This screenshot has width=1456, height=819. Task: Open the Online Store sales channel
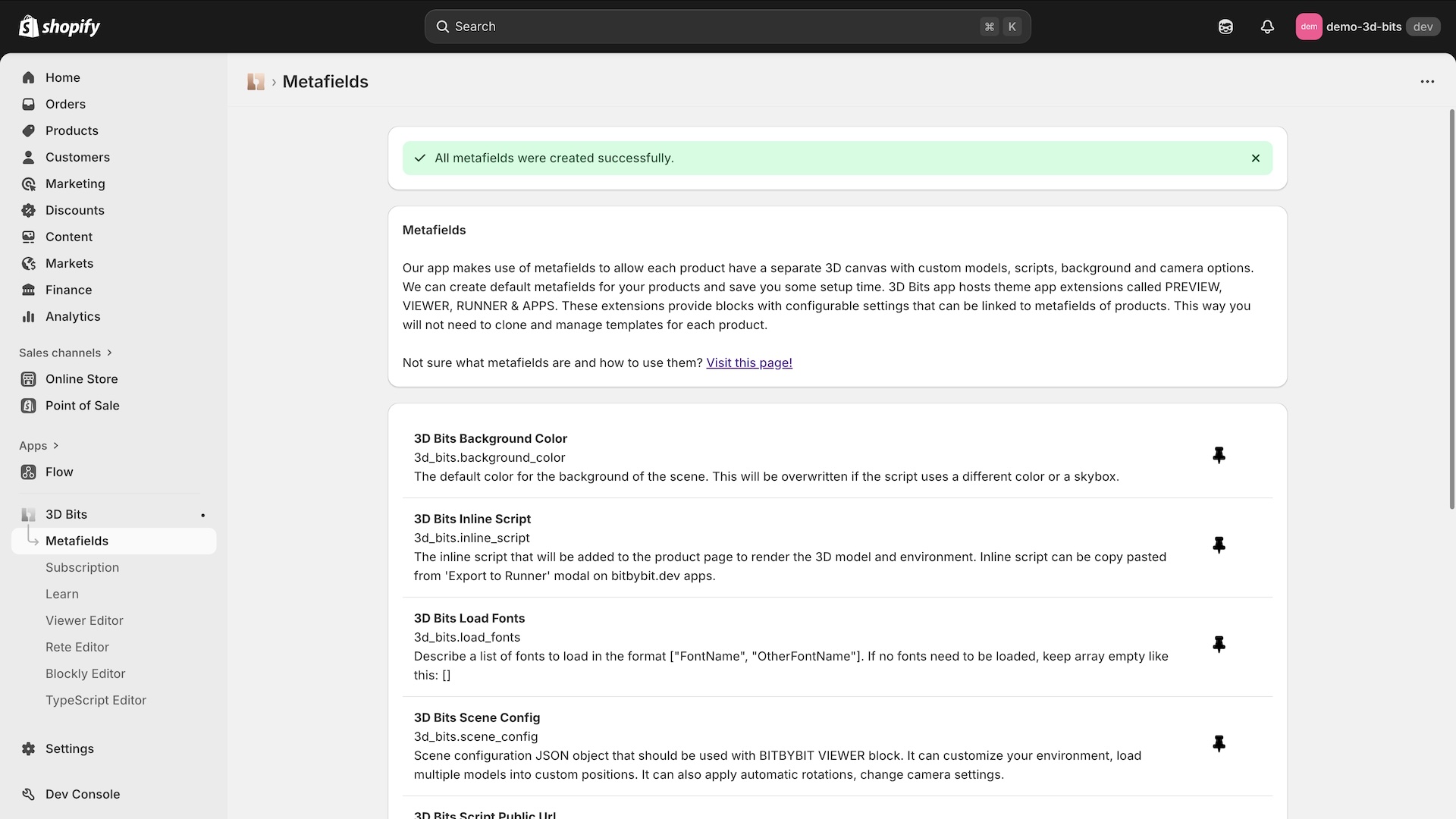pos(81,378)
